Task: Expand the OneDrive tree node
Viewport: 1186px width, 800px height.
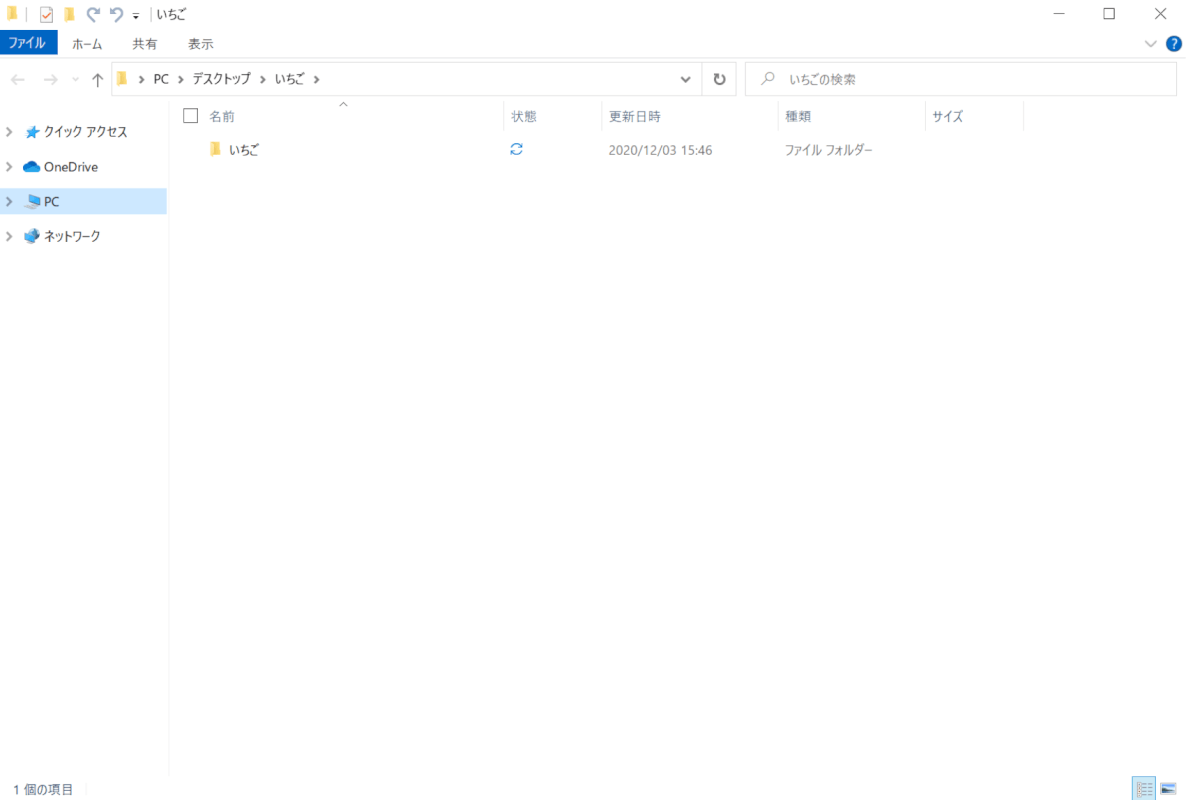Action: 10,167
